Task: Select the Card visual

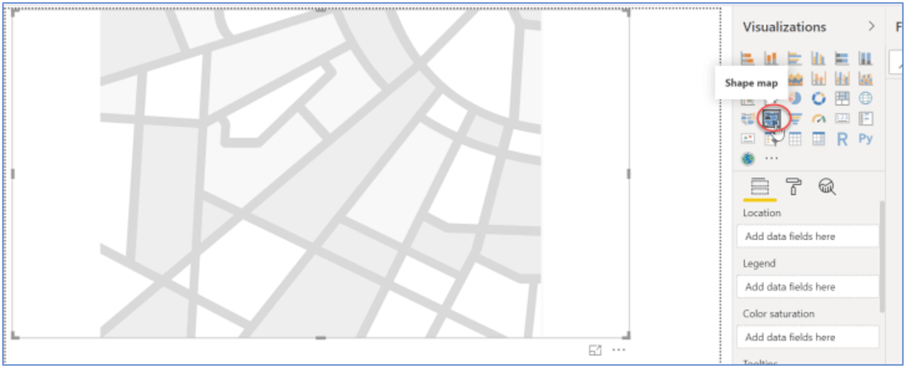Action: 842,119
